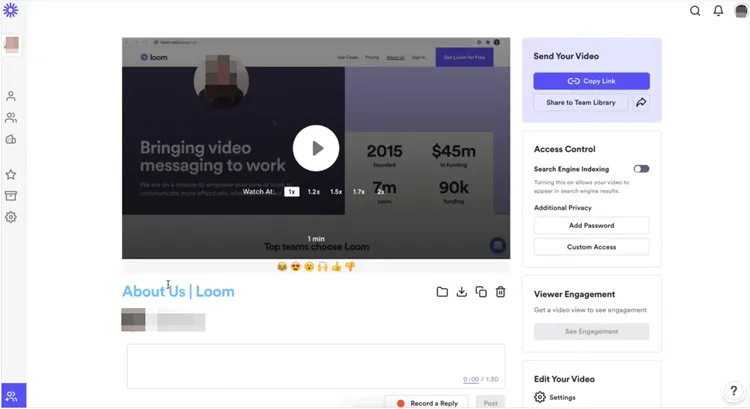Open the notifications bell
Screen dimensions: 750x409
[718, 11]
